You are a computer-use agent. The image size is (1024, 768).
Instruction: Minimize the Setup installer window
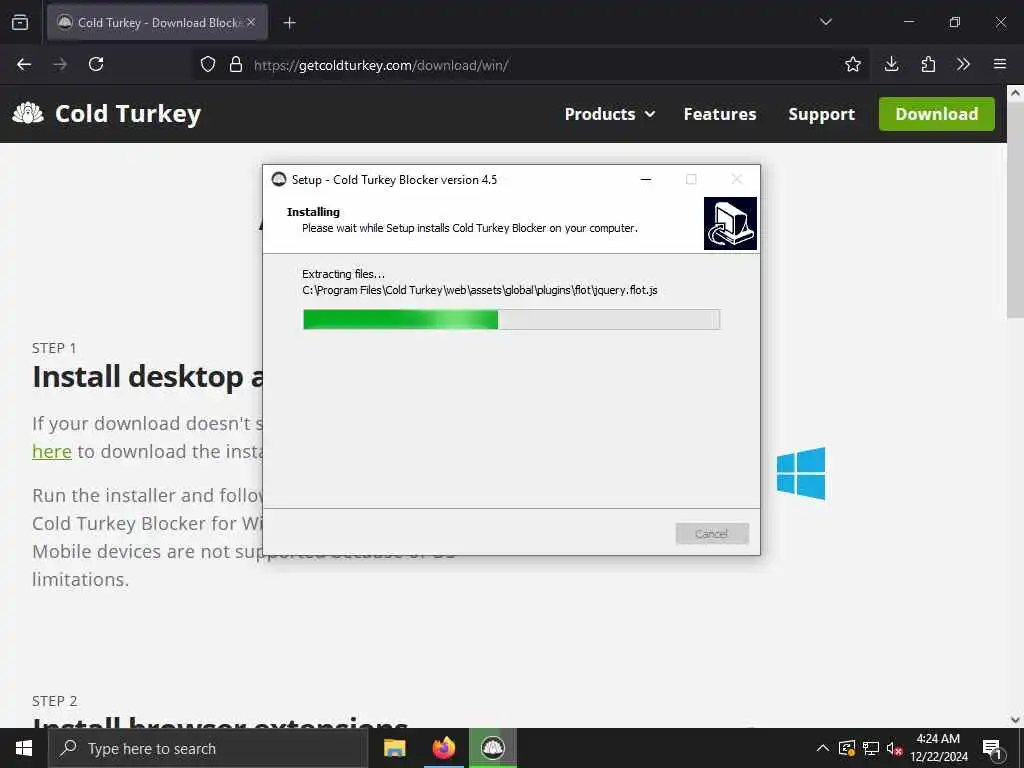[646, 180]
